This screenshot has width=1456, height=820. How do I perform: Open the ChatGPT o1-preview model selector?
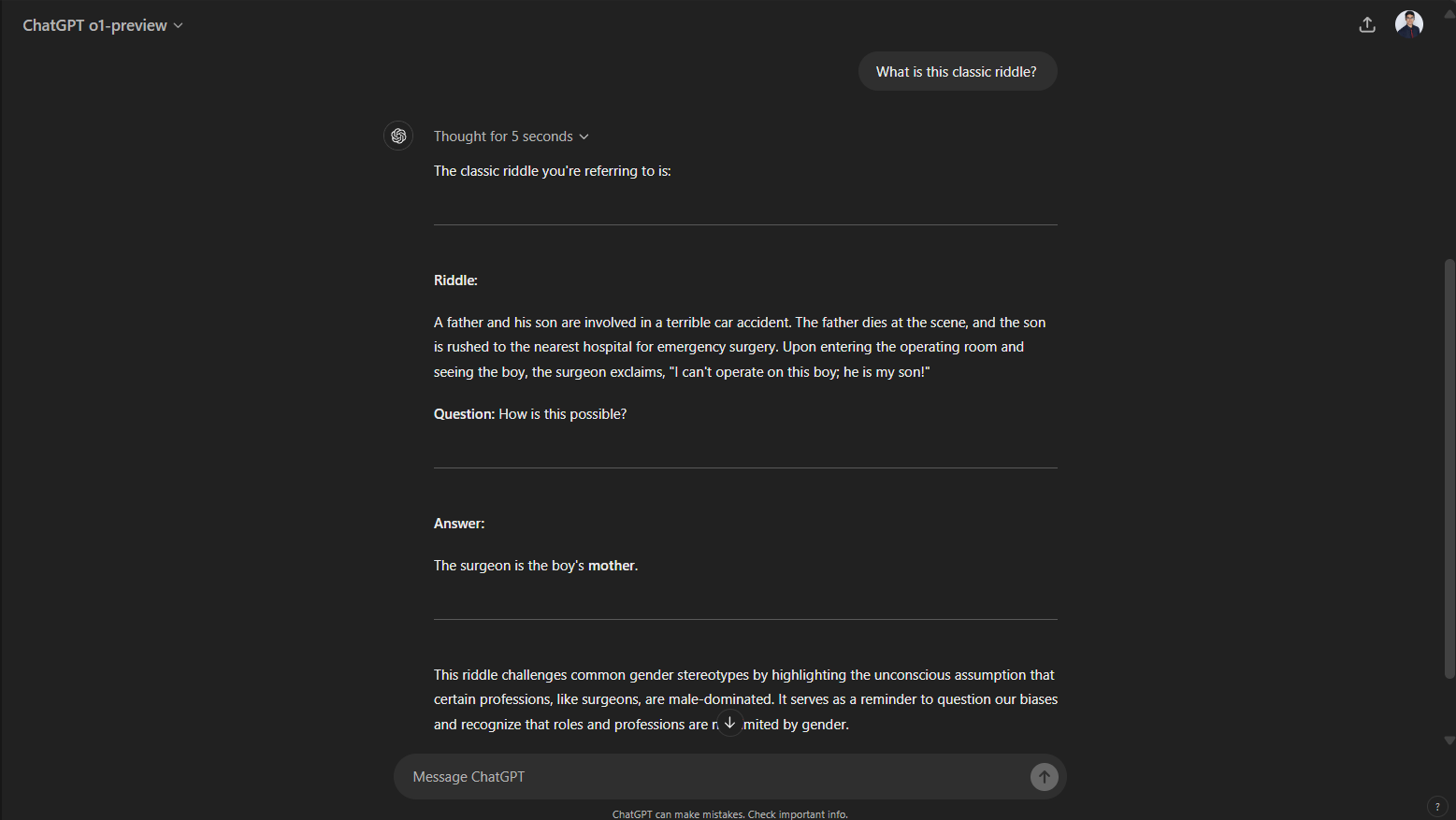tap(102, 25)
